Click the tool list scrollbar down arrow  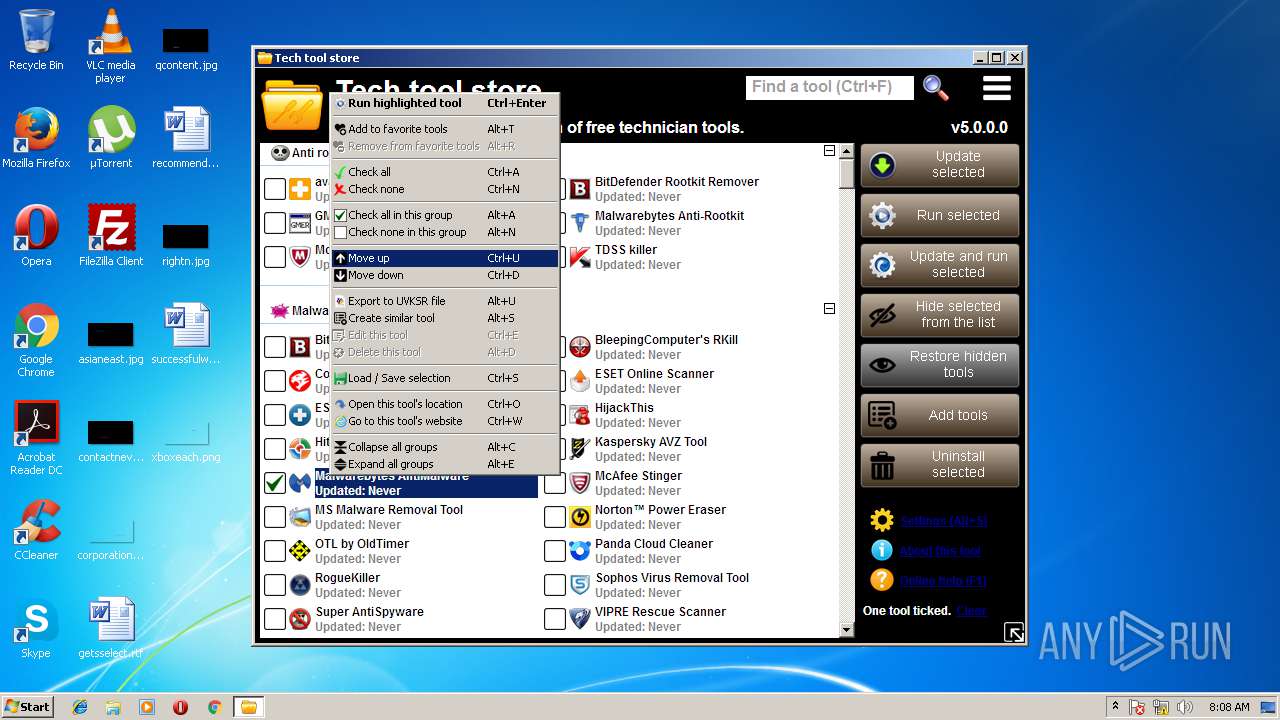[846, 630]
